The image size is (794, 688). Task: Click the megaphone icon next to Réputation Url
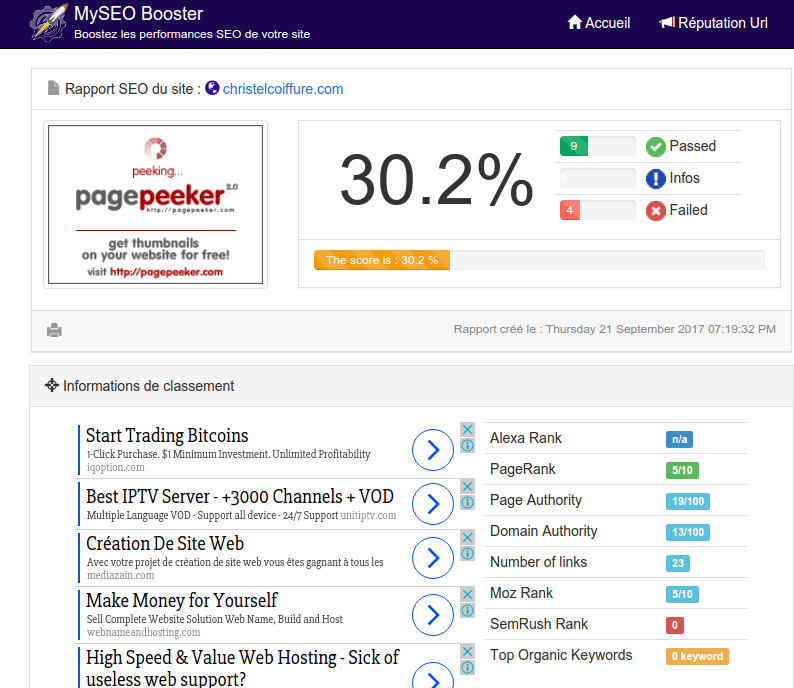click(x=667, y=22)
